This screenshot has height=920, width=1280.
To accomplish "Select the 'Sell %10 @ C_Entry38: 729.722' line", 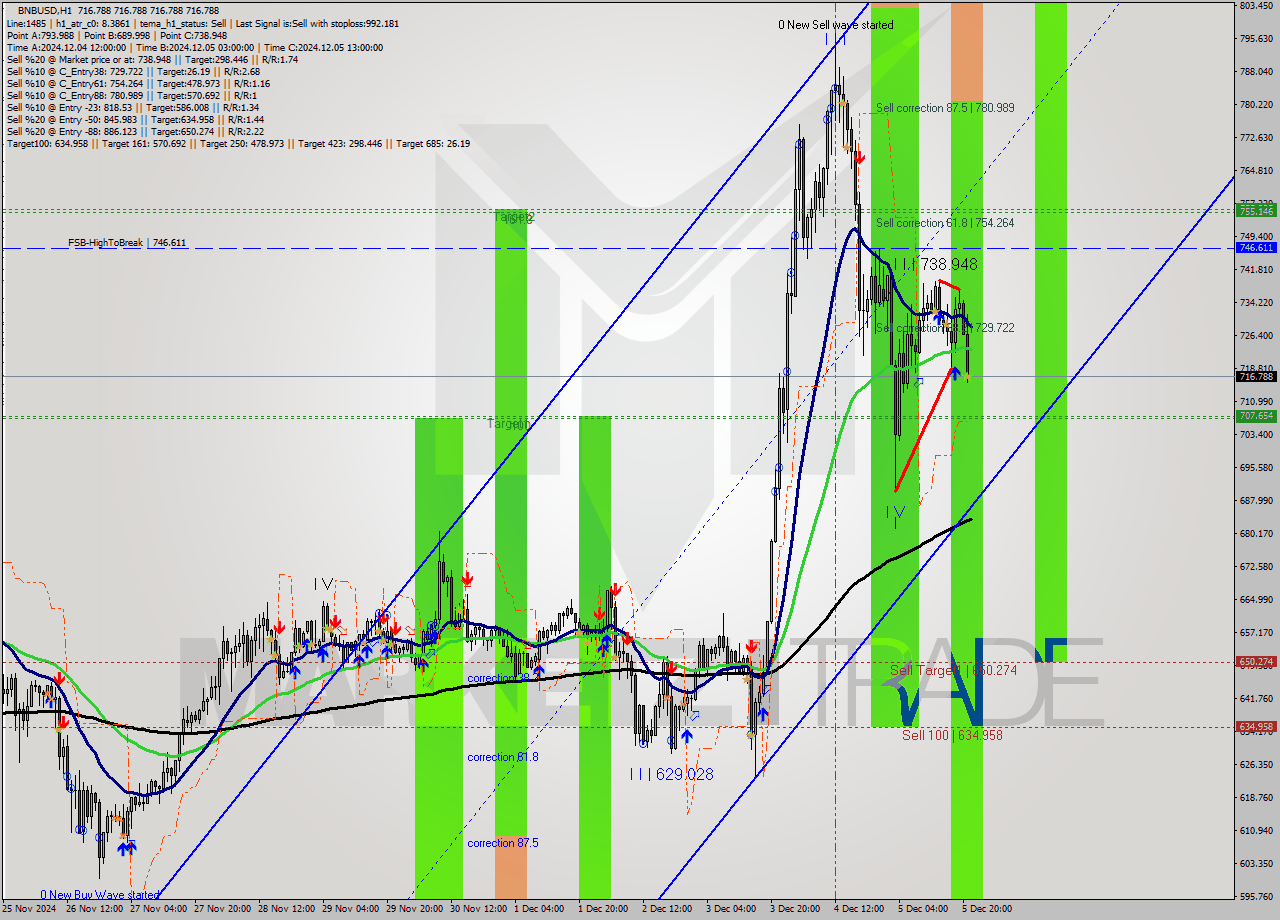I will tap(134, 71).
